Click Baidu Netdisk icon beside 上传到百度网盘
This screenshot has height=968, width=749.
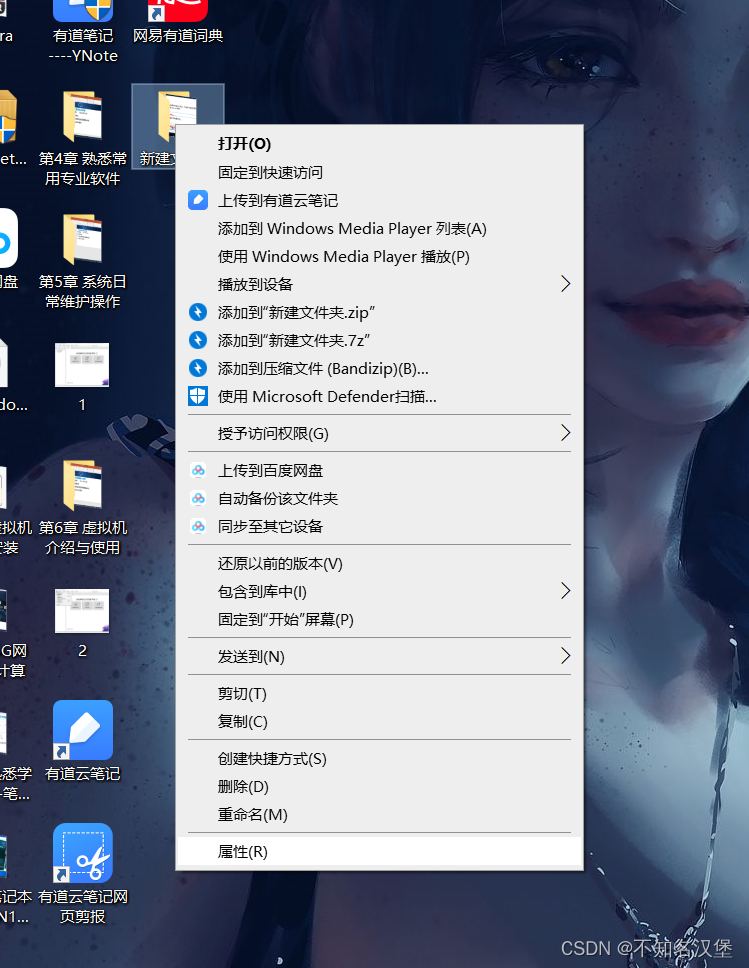point(198,470)
